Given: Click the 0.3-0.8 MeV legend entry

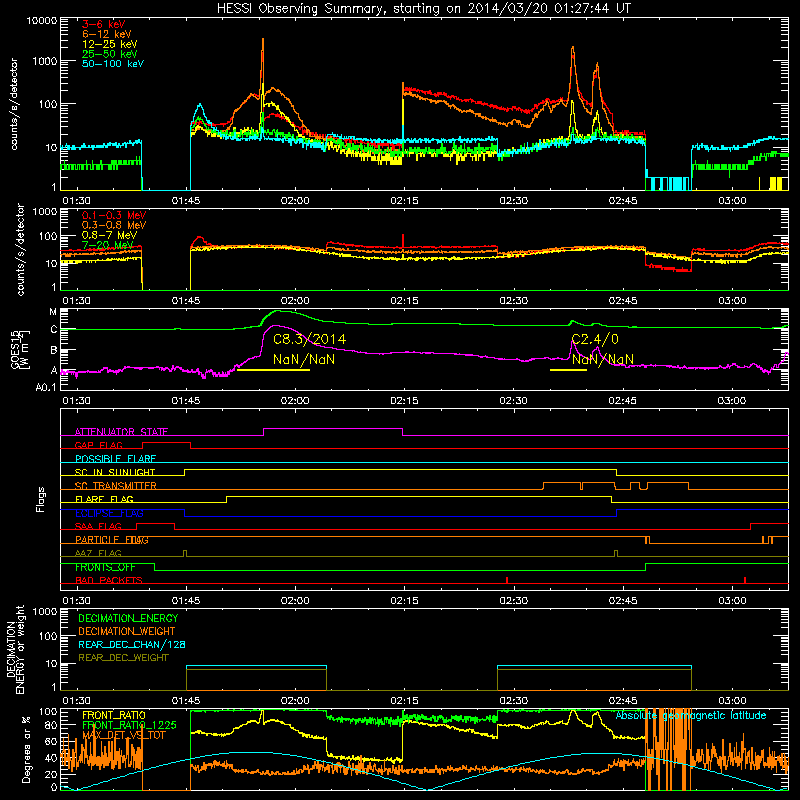Looking at the screenshot, I should [x=114, y=225].
